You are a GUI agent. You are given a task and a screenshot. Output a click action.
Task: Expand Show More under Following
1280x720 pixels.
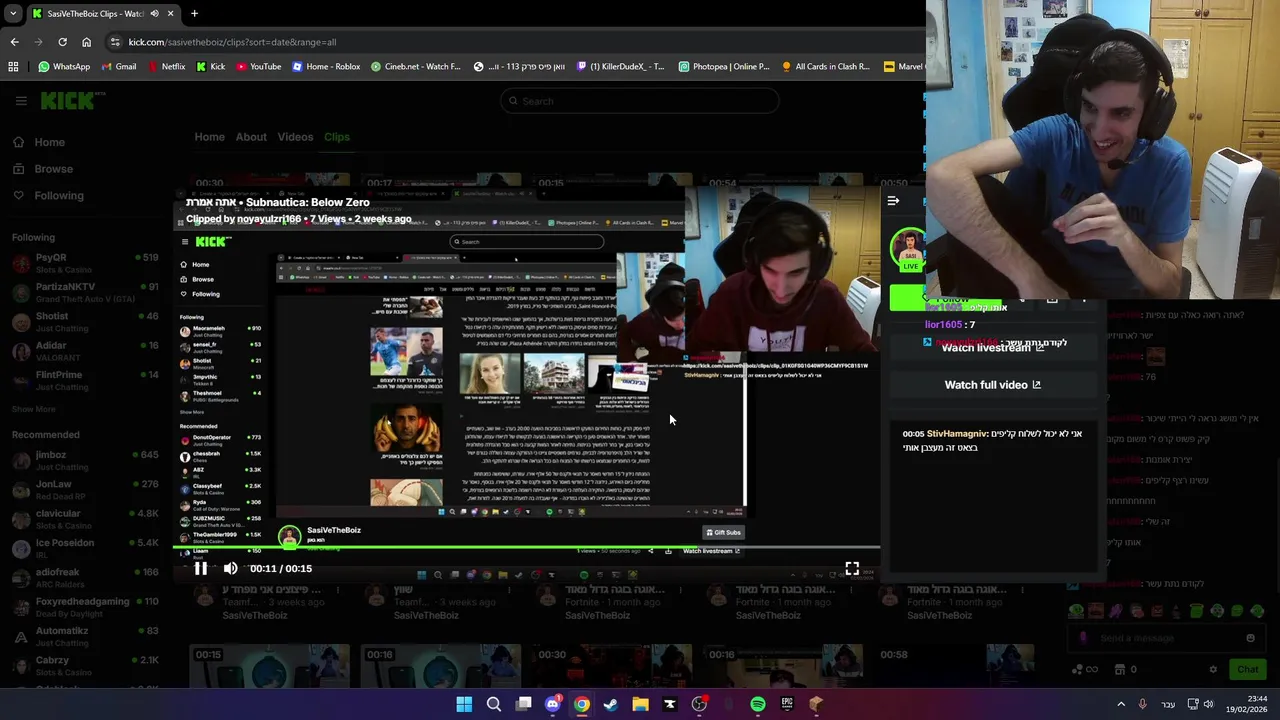coord(33,409)
